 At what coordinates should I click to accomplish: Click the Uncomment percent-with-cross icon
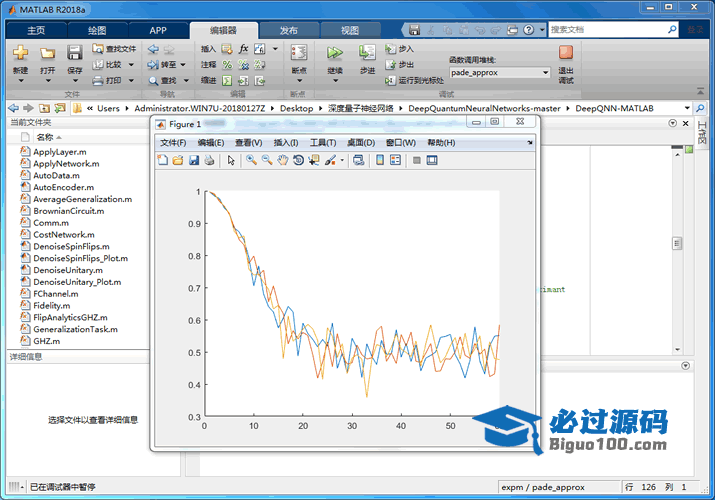[x=244, y=65]
